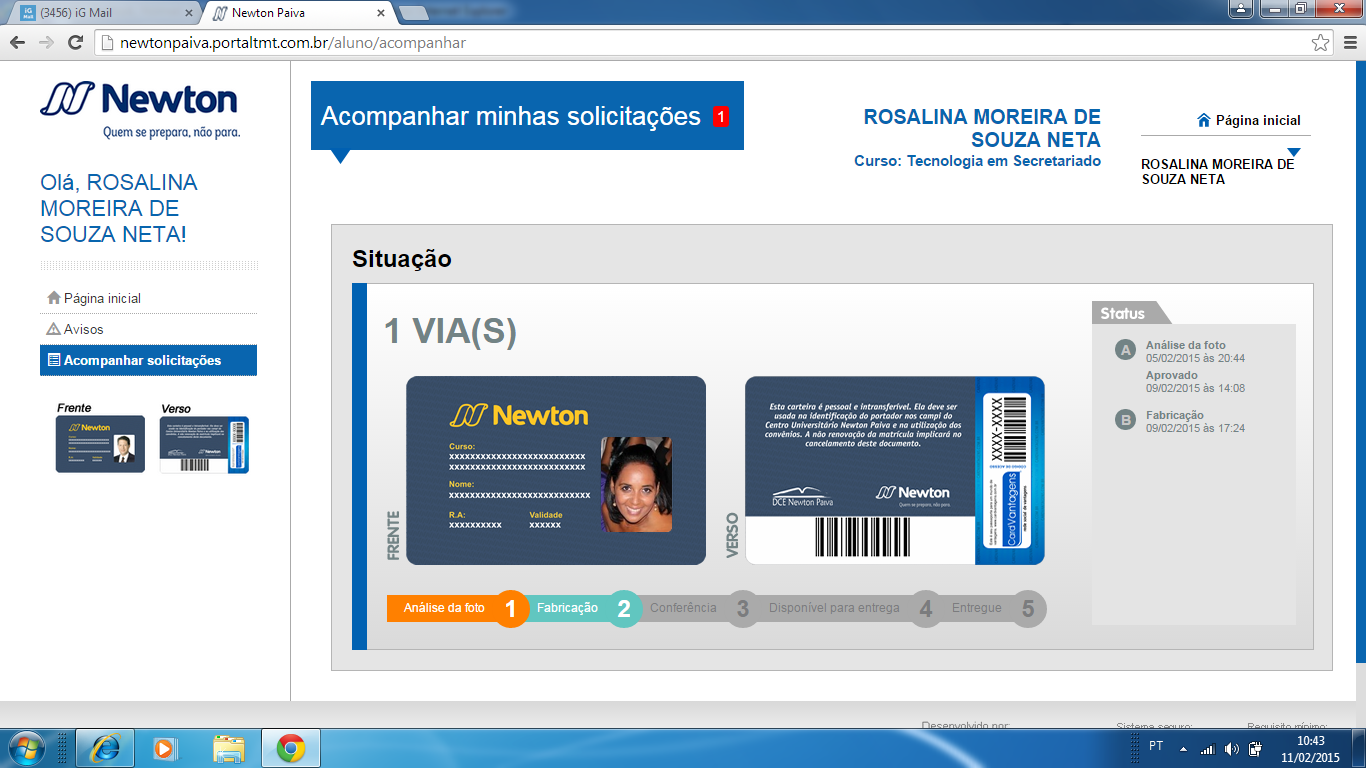Click the Situação heading
The height and width of the screenshot is (768, 1366).
coord(402,259)
